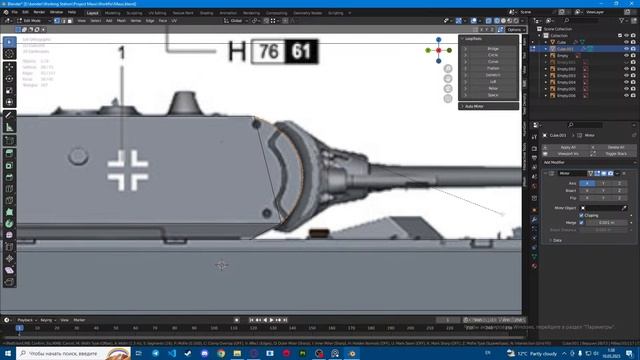
Task: Open the Render menu
Action: pos(39,13)
